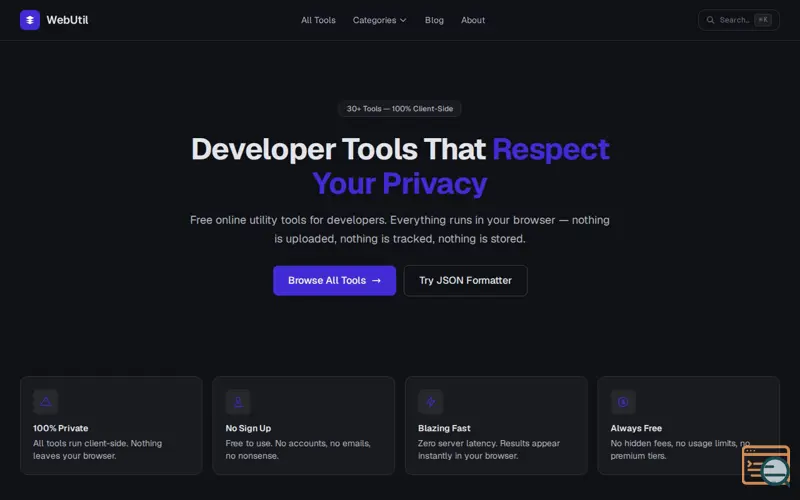Viewport: 800px width, 500px height.
Task: Click the 30+ Tools client-side badge
Action: click(x=399, y=109)
